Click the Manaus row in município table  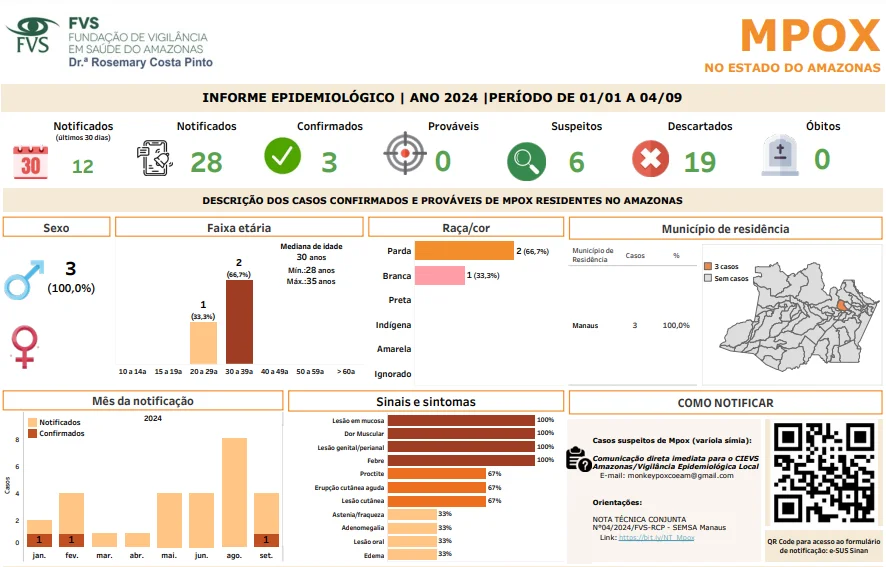[x=630, y=326]
